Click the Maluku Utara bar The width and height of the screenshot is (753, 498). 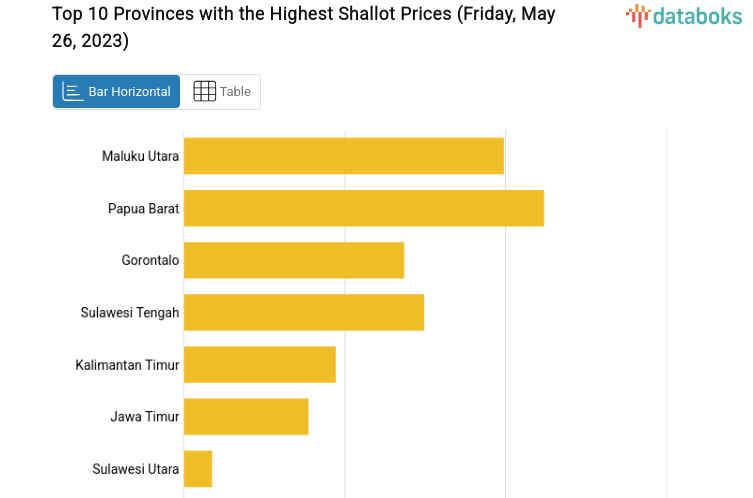coord(343,156)
